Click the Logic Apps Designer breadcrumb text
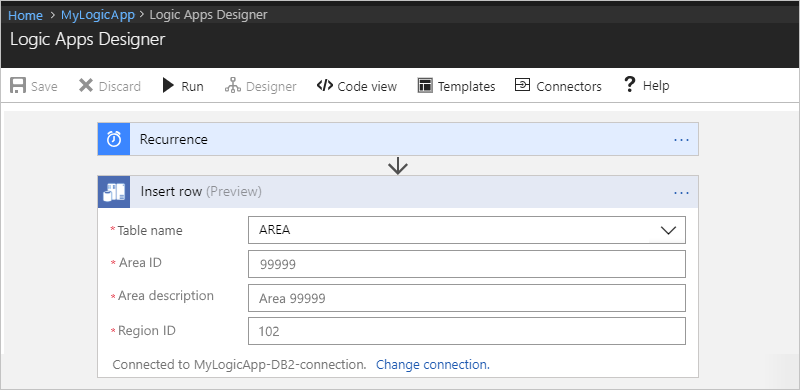The height and width of the screenshot is (390, 800). click(208, 15)
